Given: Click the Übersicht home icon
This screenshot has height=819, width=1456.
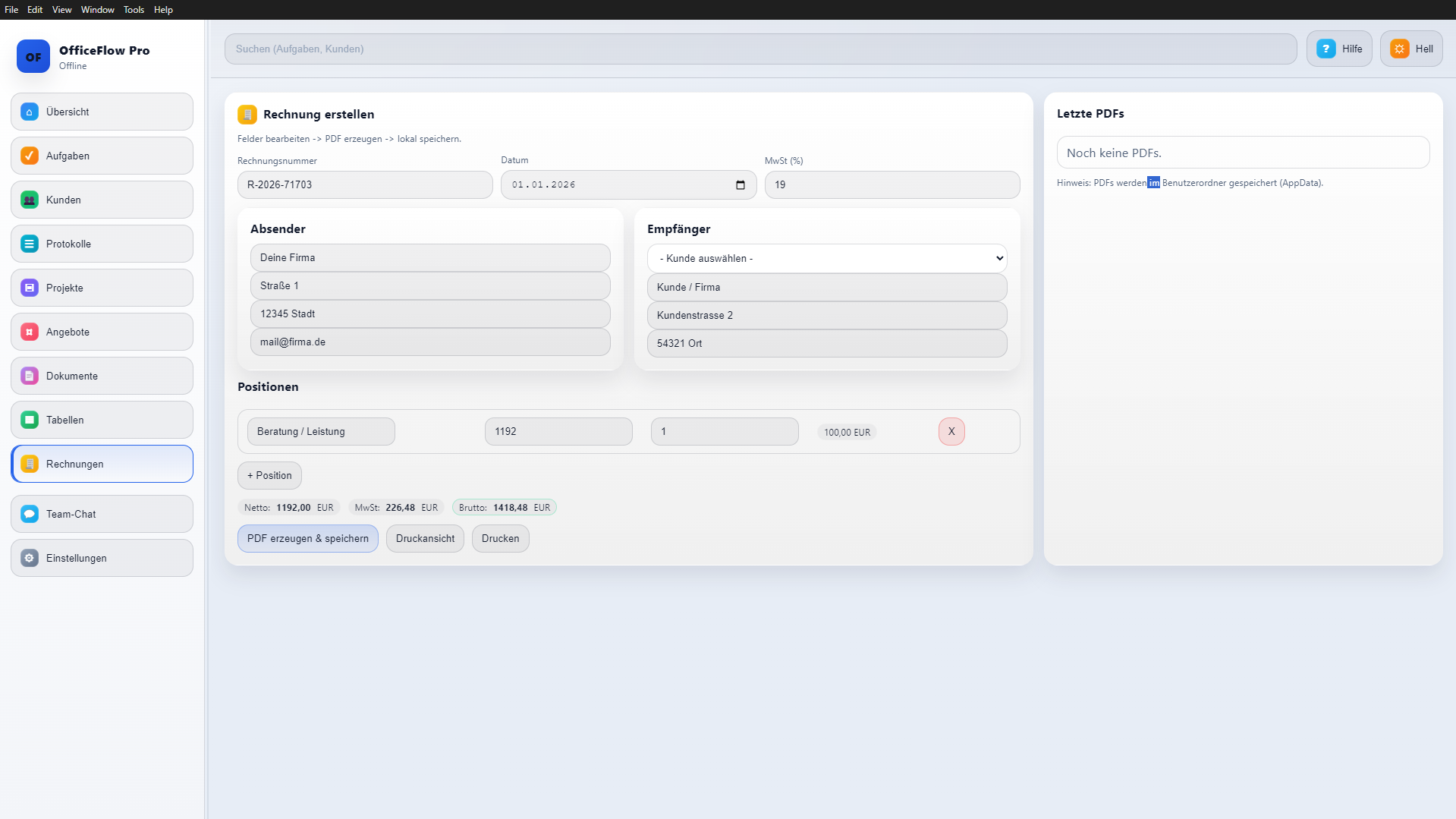Looking at the screenshot, I should coord(30,112).
